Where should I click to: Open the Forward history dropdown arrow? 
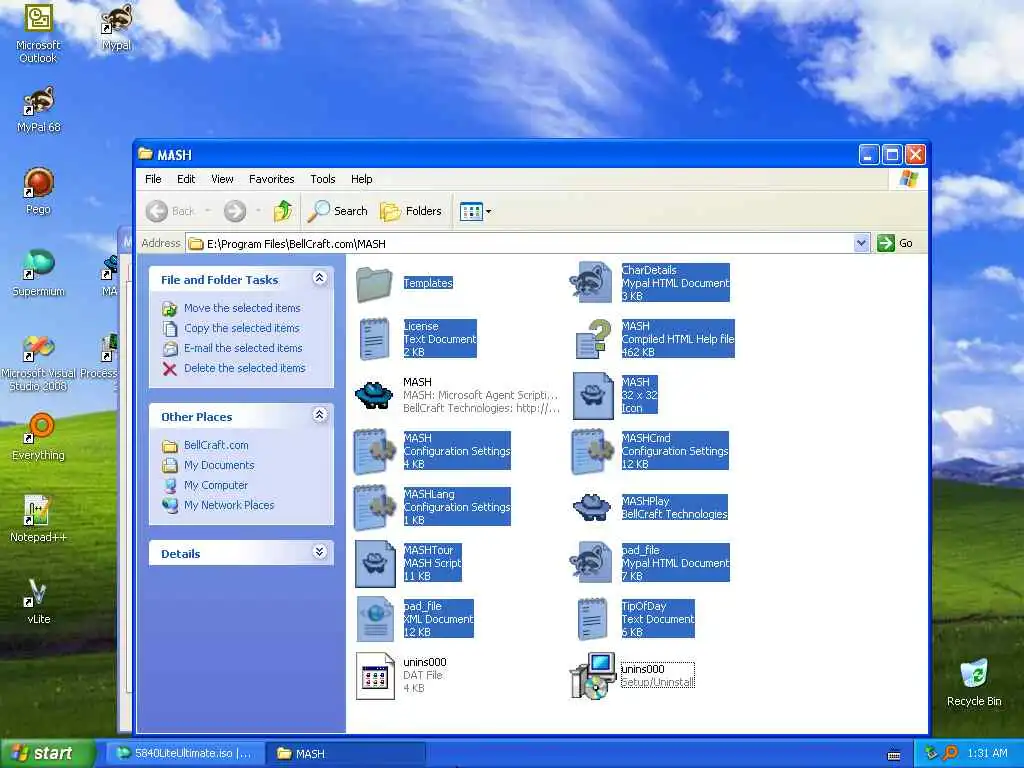(258, 211)
